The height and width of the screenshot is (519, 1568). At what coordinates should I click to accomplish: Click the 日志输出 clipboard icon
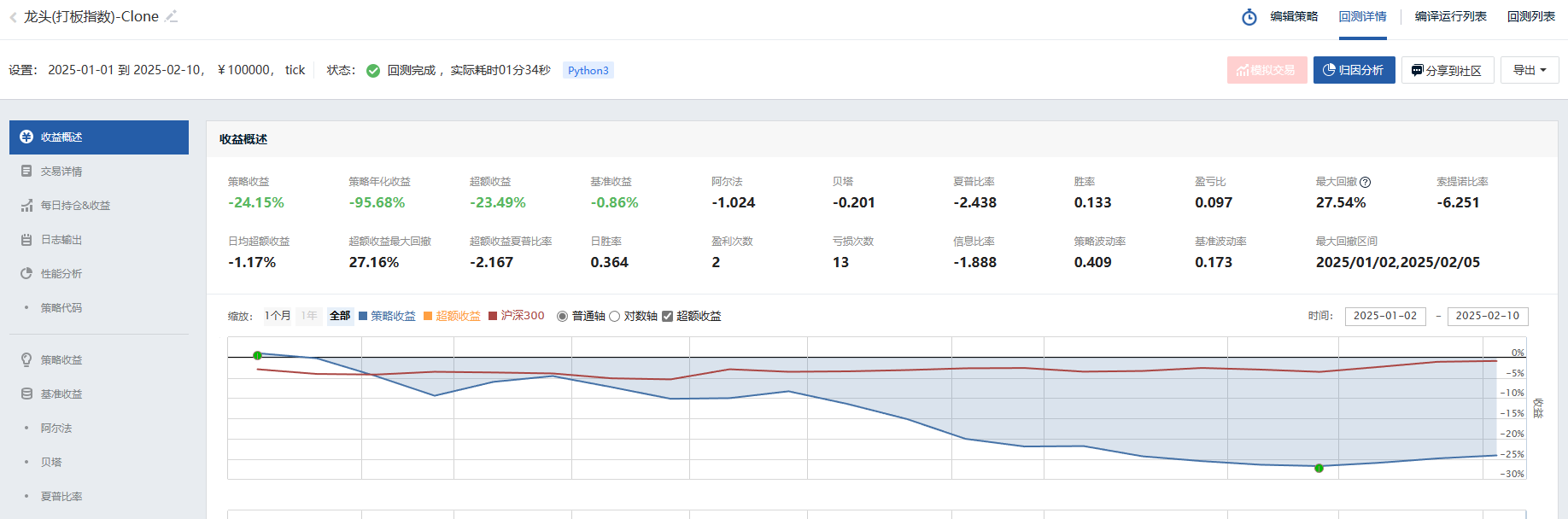click(x=26, y=240)
